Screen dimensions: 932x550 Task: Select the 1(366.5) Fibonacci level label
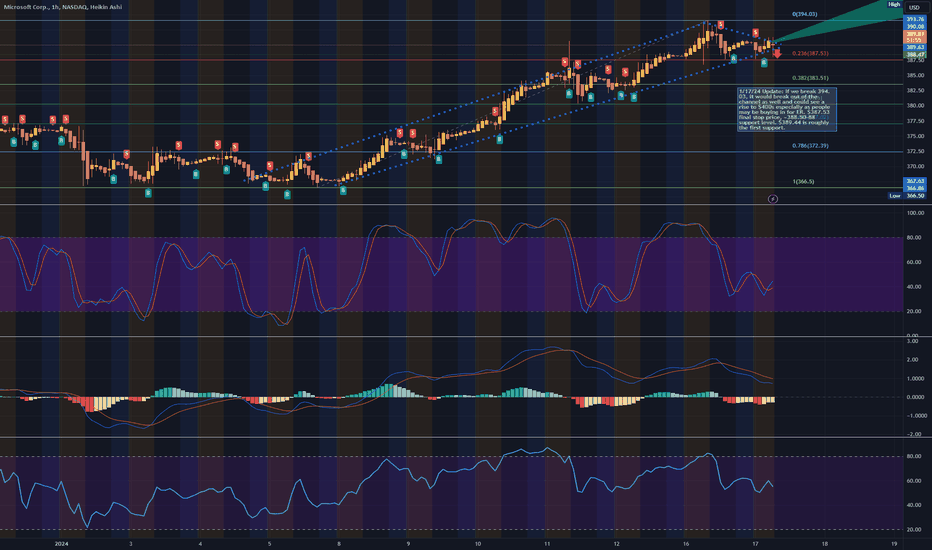803,182
